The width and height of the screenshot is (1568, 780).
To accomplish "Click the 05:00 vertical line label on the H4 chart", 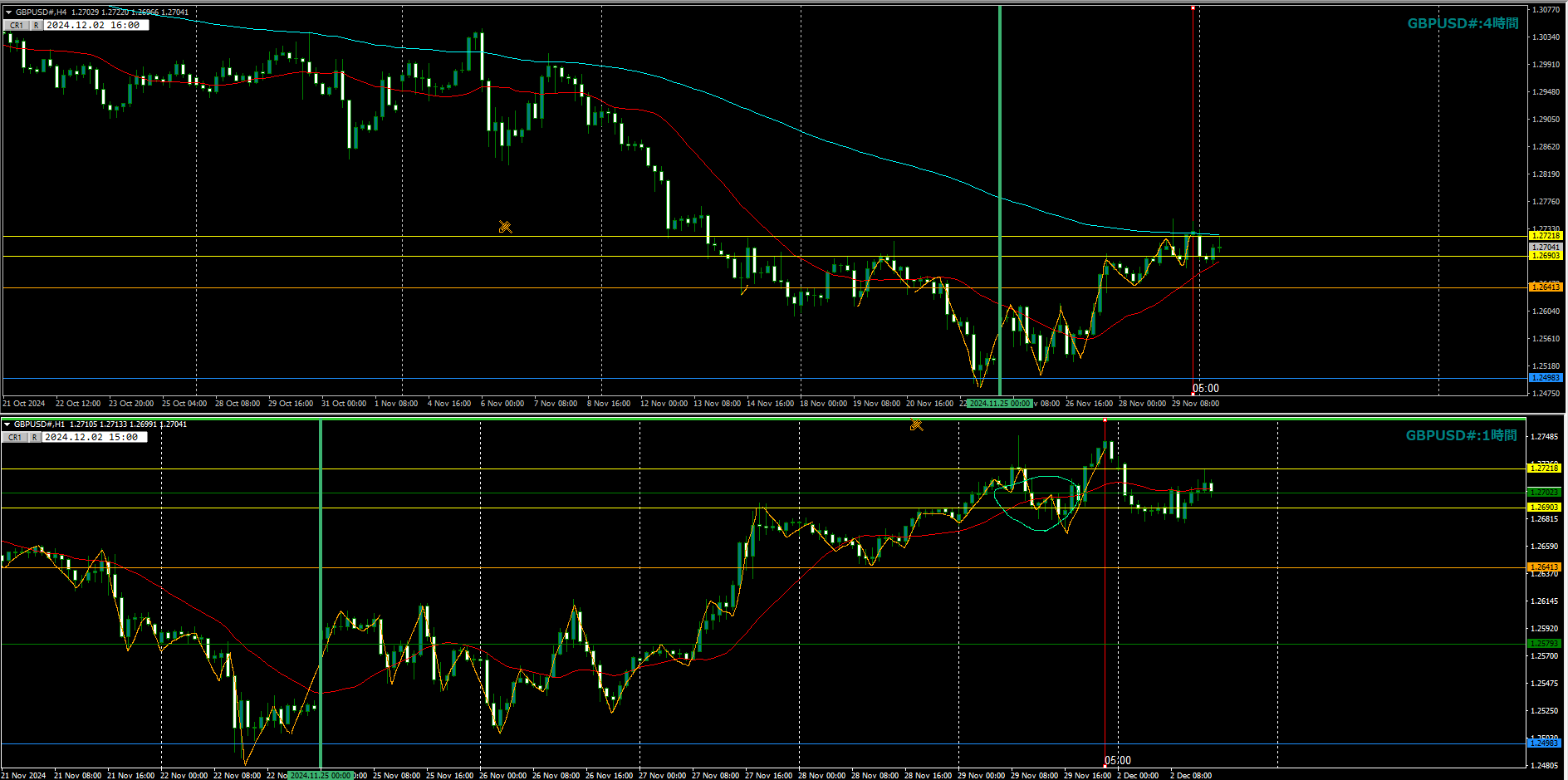I will [1206, 389].
